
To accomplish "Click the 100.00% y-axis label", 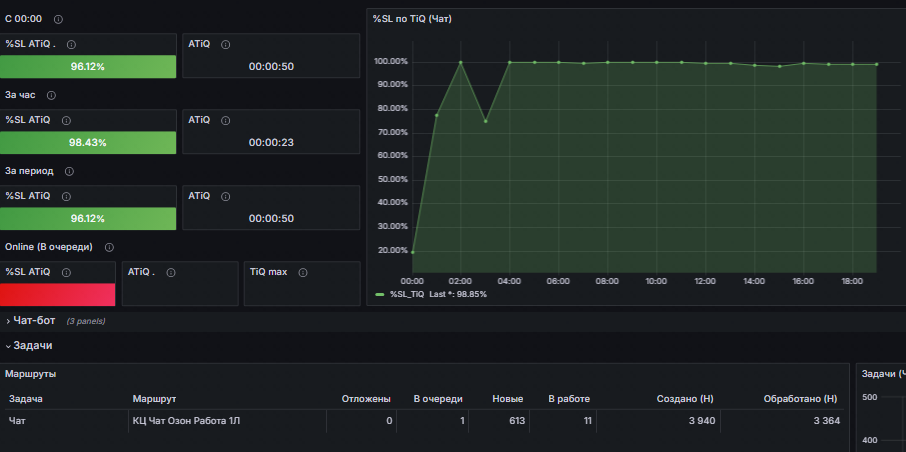I will (x=391, y=61).
